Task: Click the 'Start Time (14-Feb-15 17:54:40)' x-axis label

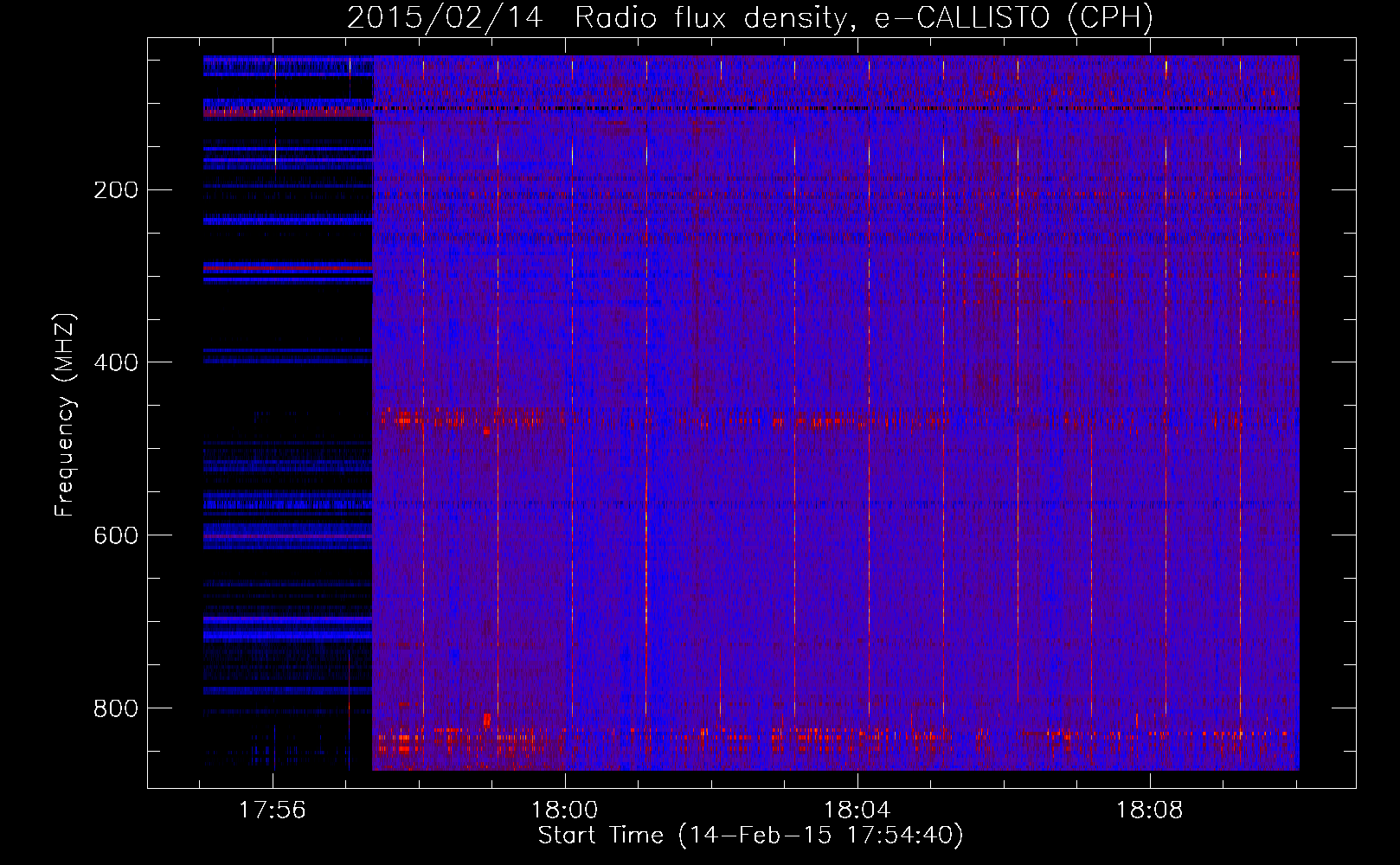Action: pos(750,836)
